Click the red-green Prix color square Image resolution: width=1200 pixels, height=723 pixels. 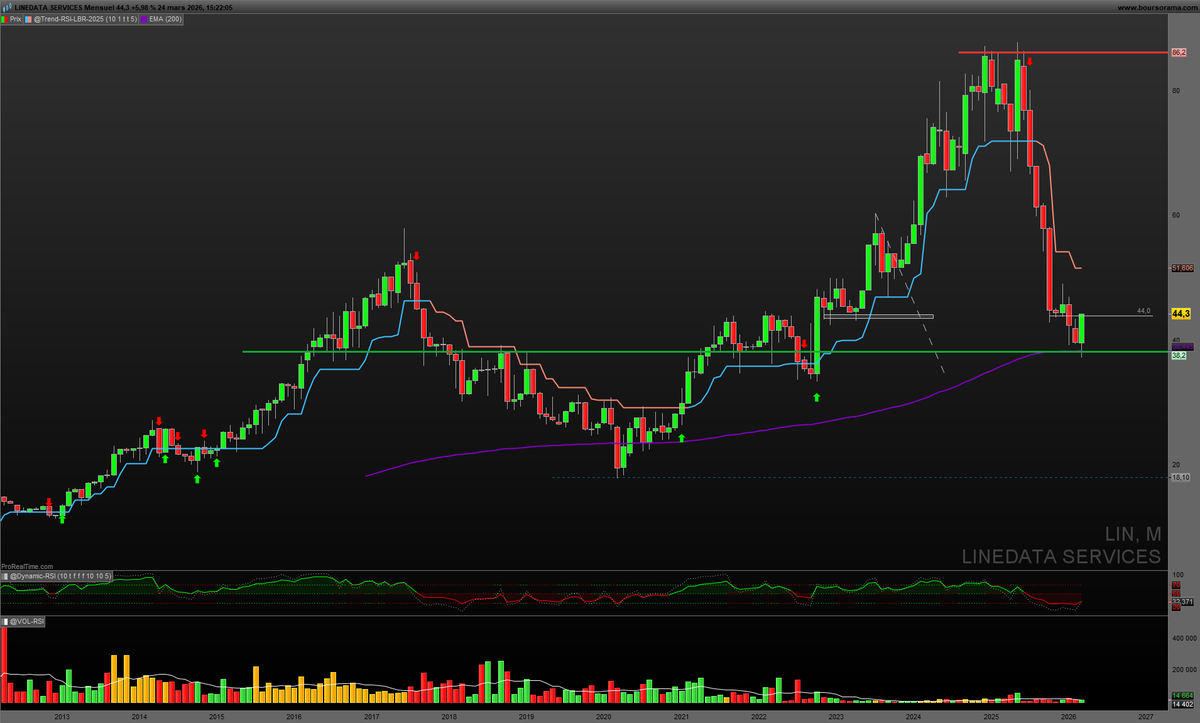pyautogui.click(x=5, y=19)
